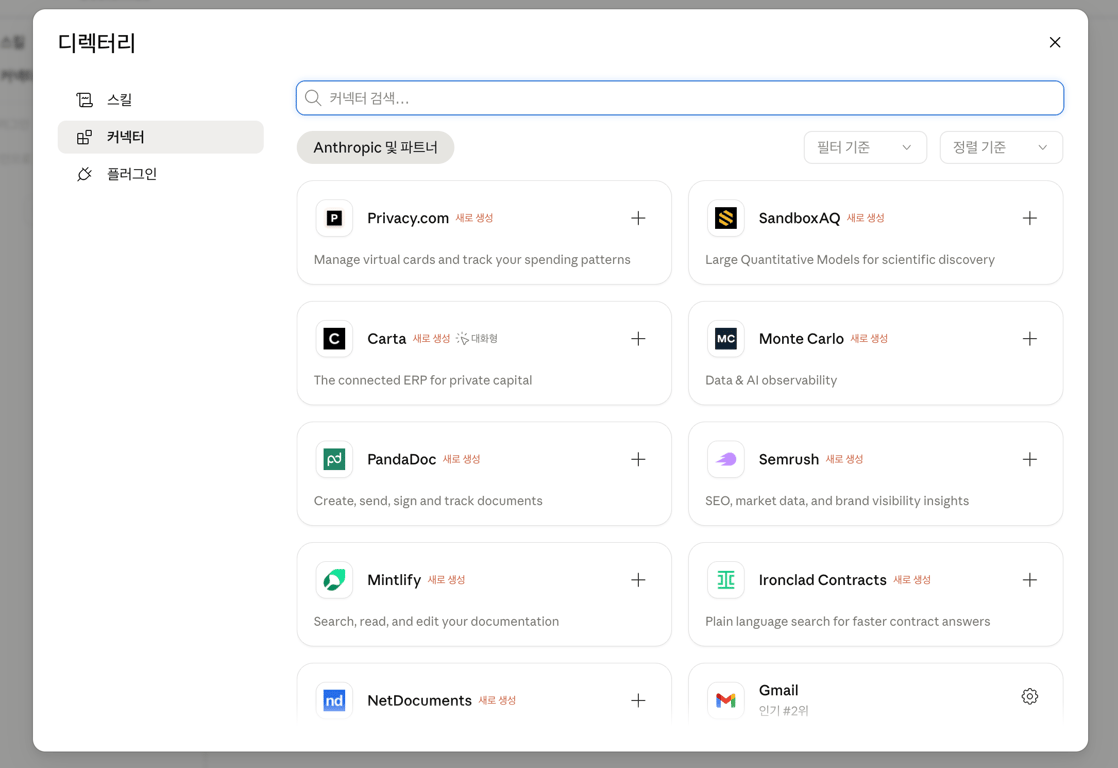Image resolution: width=1118 pixels, height=768 pixels.
Task: Open the Carta connector title
Action: [386, 339]
